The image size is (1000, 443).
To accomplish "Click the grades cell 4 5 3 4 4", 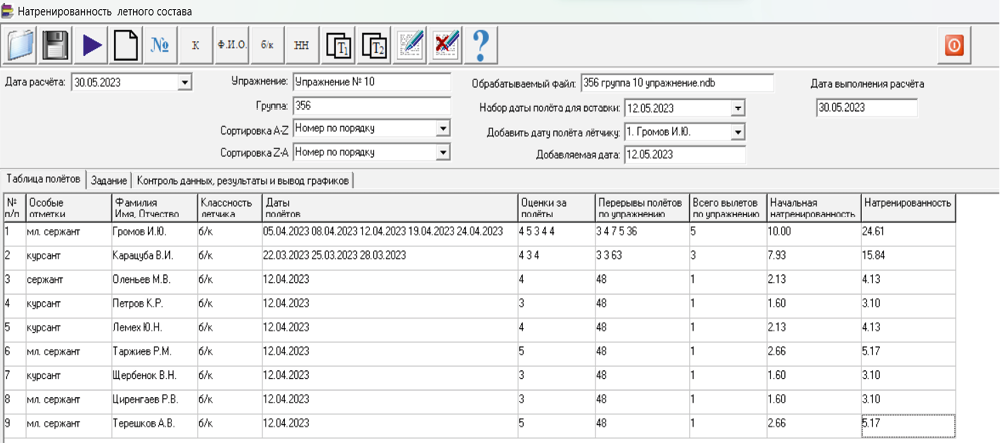I will (555, 233).
